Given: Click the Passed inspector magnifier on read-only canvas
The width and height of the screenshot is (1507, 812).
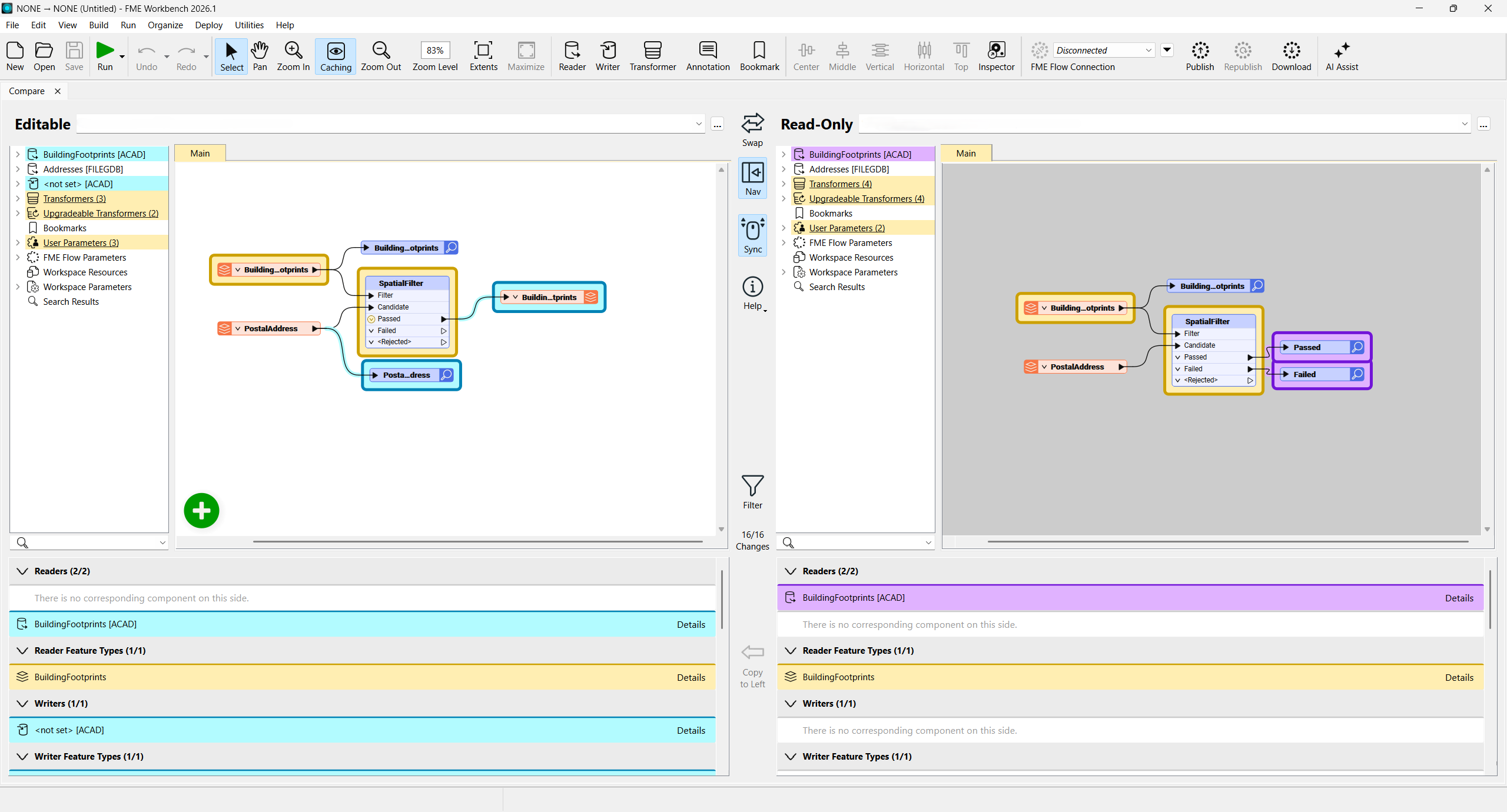Looking at the screenshot, I should tap(1357, 347).
